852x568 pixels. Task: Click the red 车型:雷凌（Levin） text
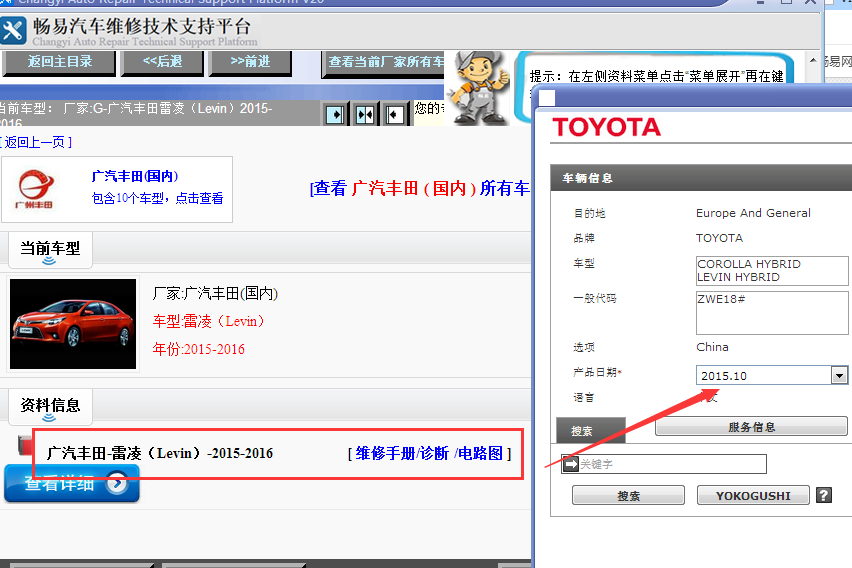tap(209, 321)
